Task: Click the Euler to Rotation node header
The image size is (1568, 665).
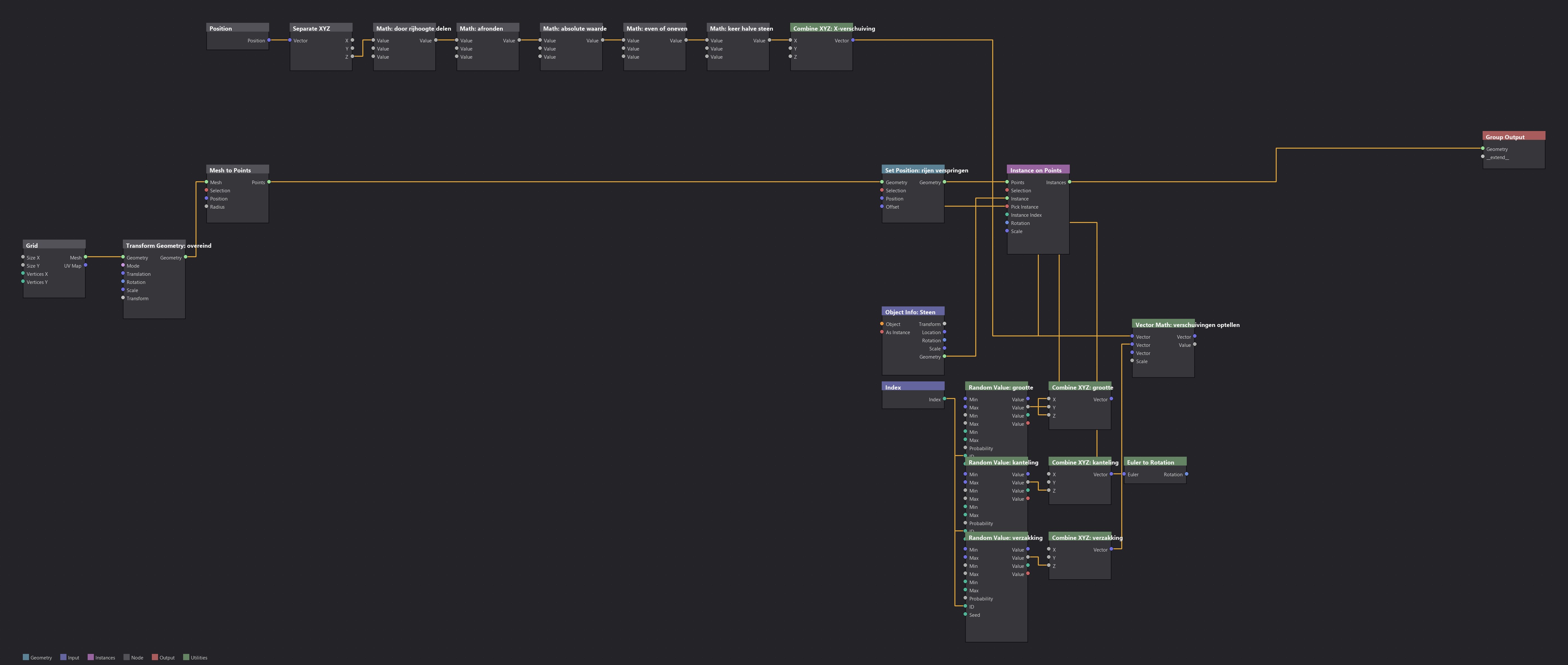Action: pos(1155,462)
